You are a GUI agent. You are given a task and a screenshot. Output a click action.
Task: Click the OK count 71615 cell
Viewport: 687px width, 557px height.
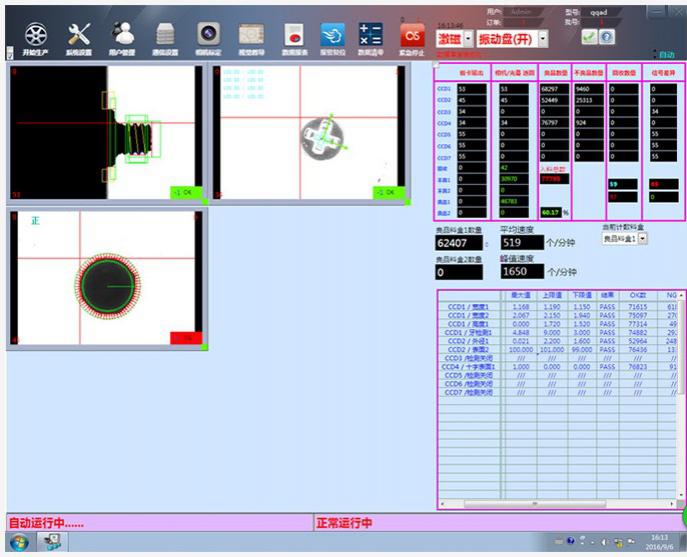click(637, 307)
